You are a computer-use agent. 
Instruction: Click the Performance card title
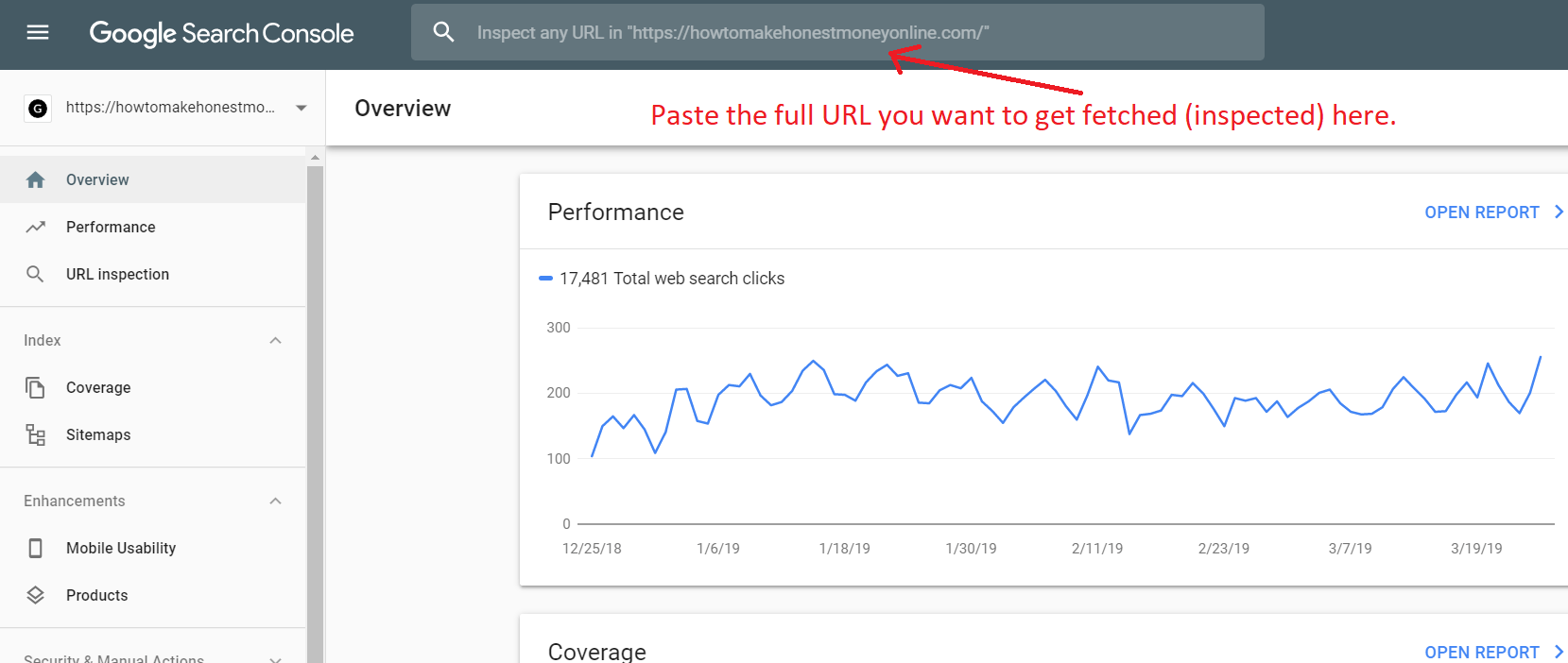pyautogui.click(x=616, y=212)
